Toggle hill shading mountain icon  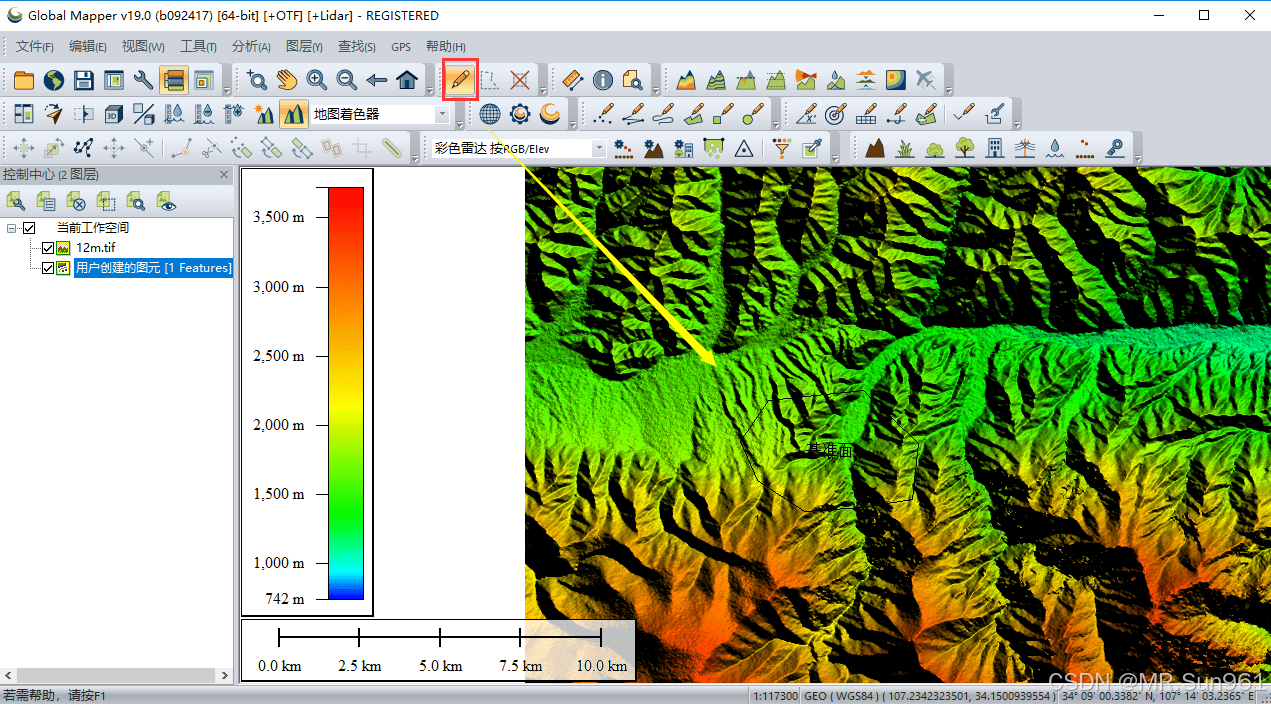[x=293, y=114]
